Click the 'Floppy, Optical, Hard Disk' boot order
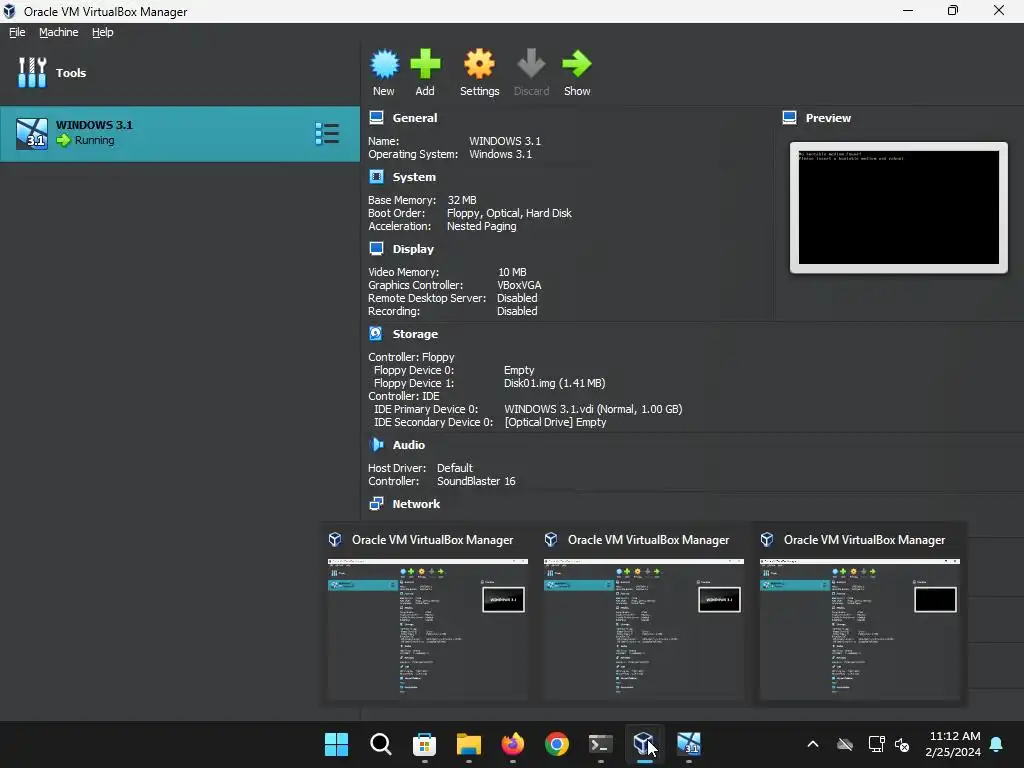Screen dimensions: 1024x768 click(509, 213)
